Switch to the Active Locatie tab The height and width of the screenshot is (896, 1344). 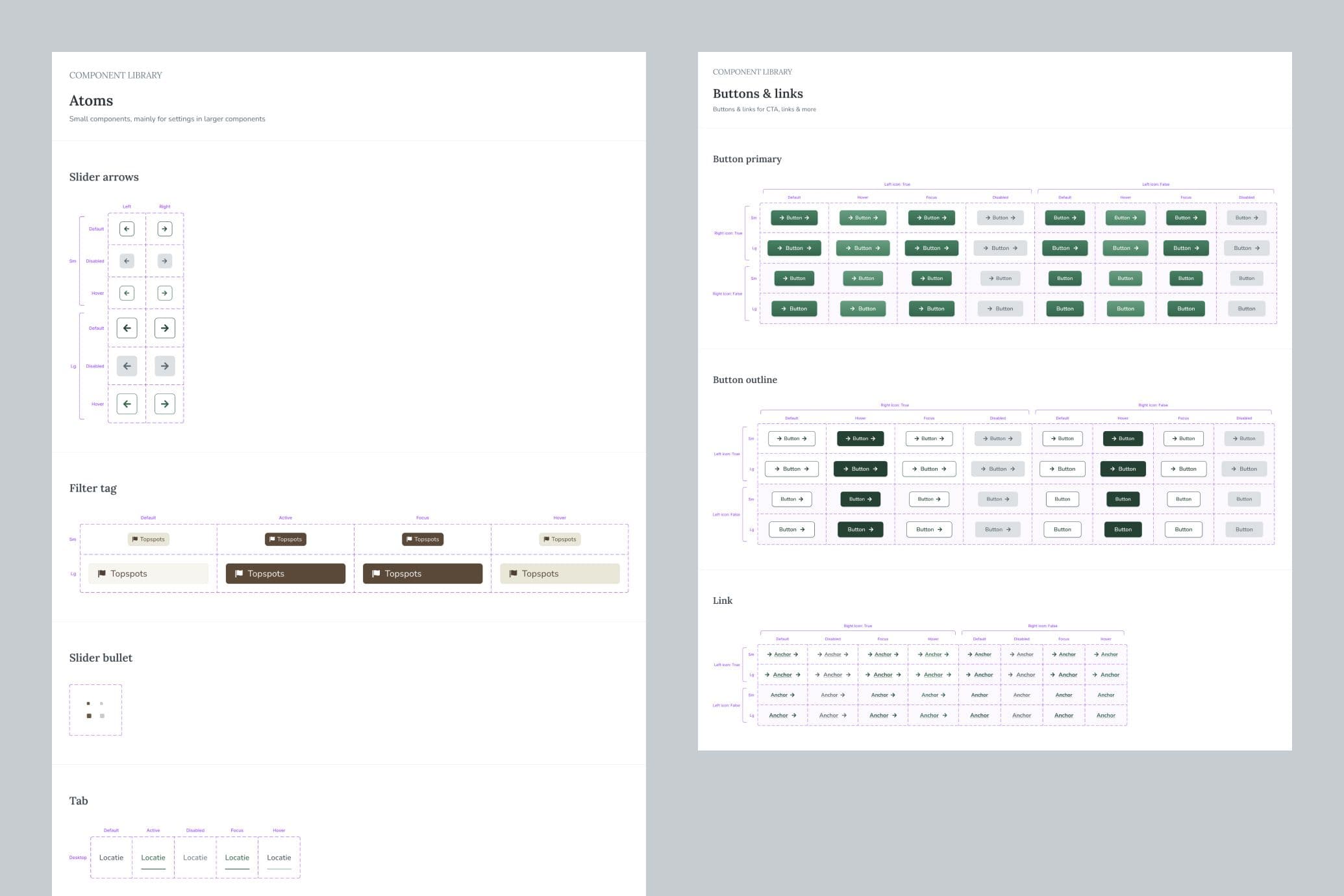153,857
